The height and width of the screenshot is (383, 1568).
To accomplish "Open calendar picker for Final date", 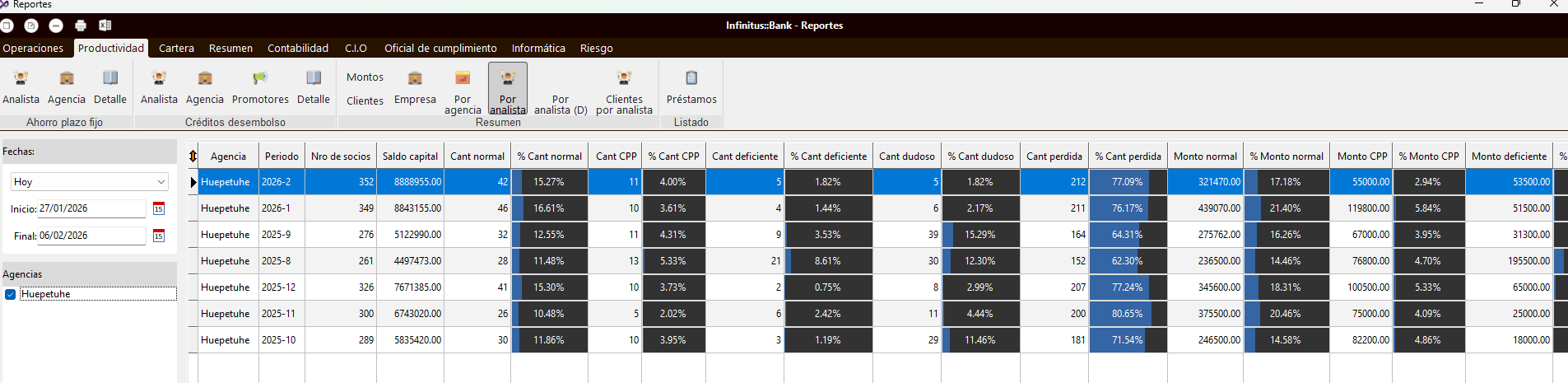I will [159, 236].
